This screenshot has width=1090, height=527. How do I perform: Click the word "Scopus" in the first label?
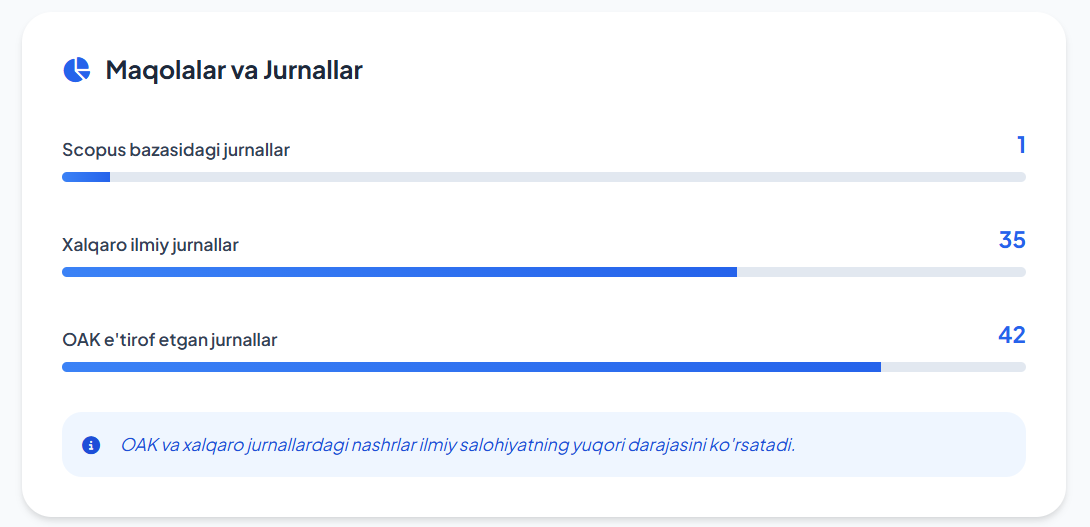pyautogui.click(x=90, y=150)
